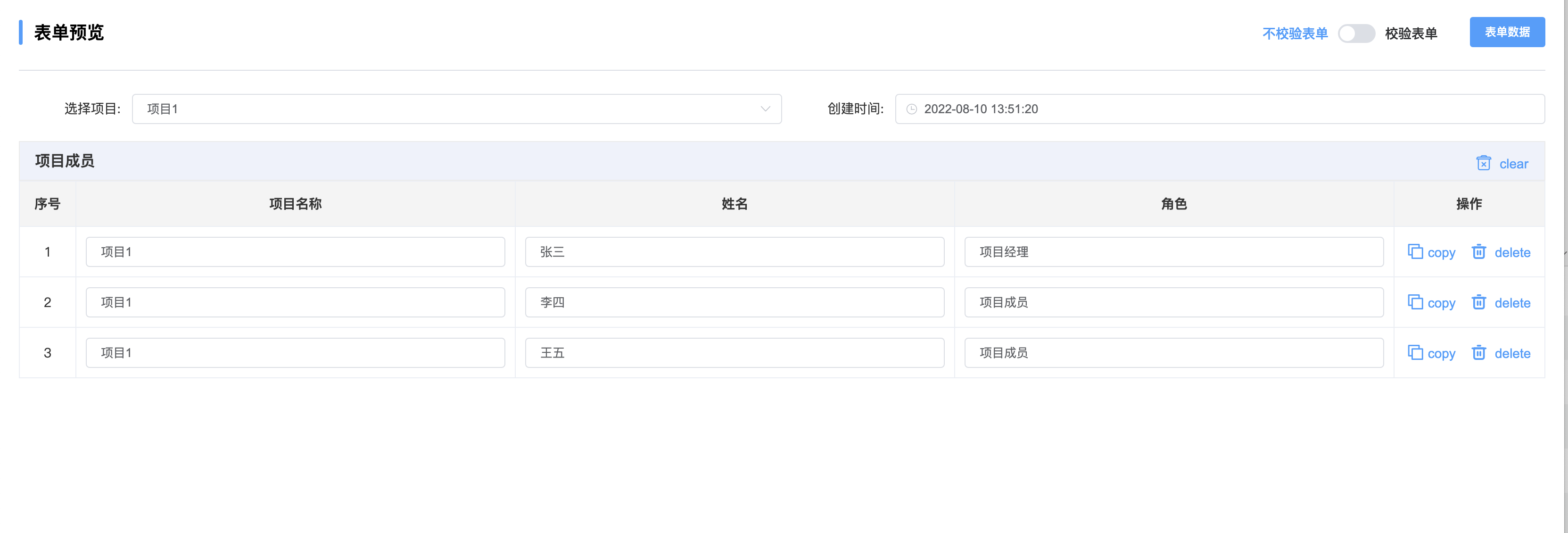Click the copy link for 张三 row
The height and width of the screenshot is (533, 1568).
(1441, 253)
